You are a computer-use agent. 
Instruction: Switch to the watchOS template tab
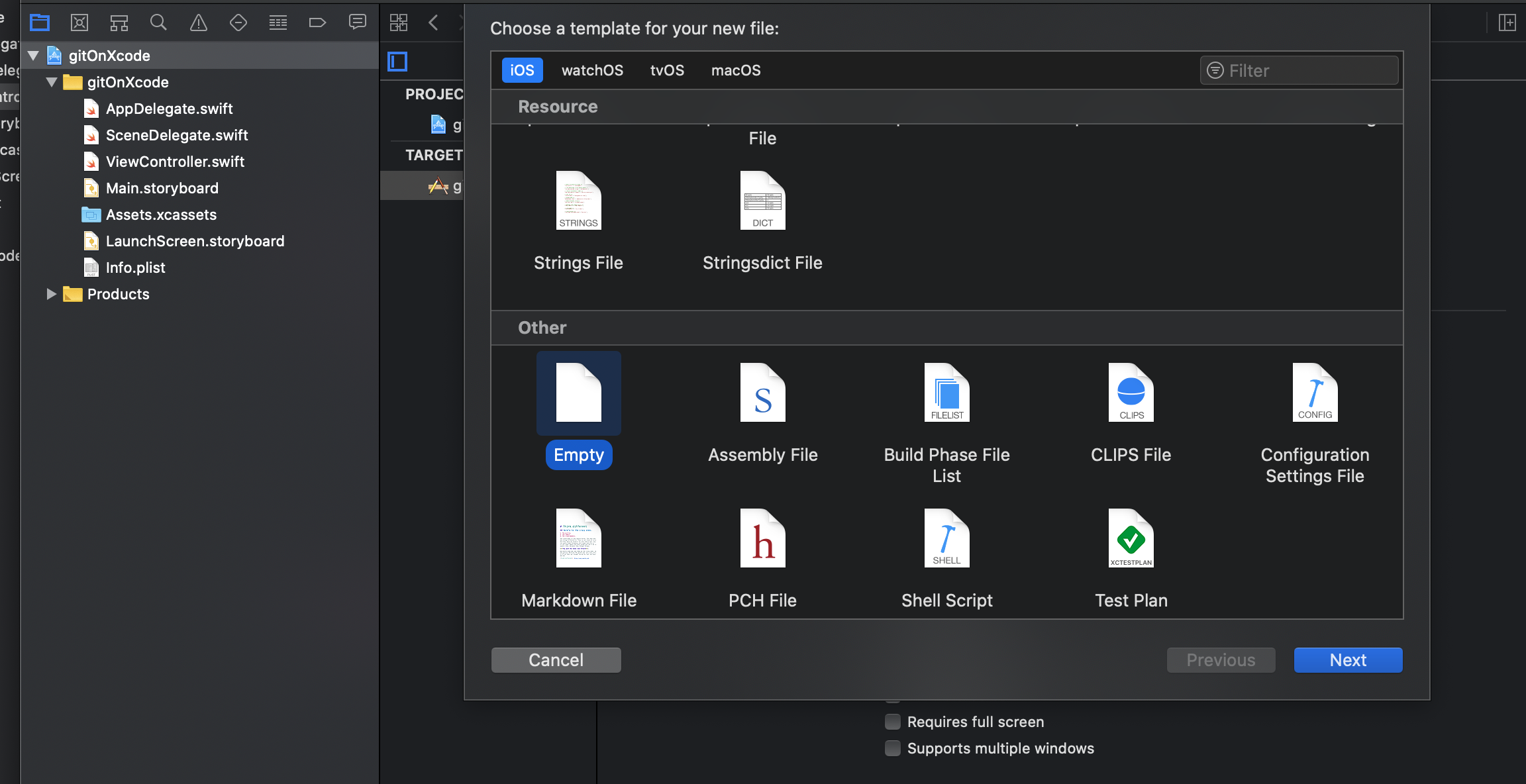pos(592,70)
